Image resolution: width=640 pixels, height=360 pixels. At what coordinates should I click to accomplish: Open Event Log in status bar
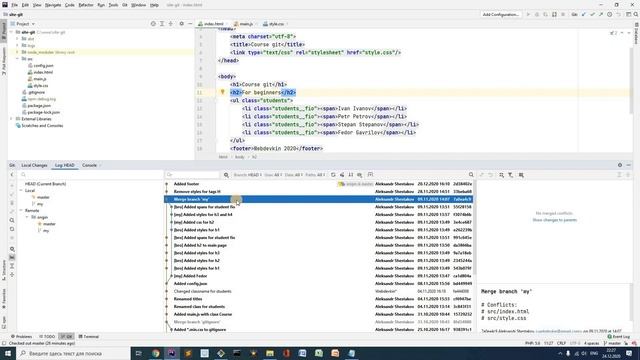coord(619,337)
